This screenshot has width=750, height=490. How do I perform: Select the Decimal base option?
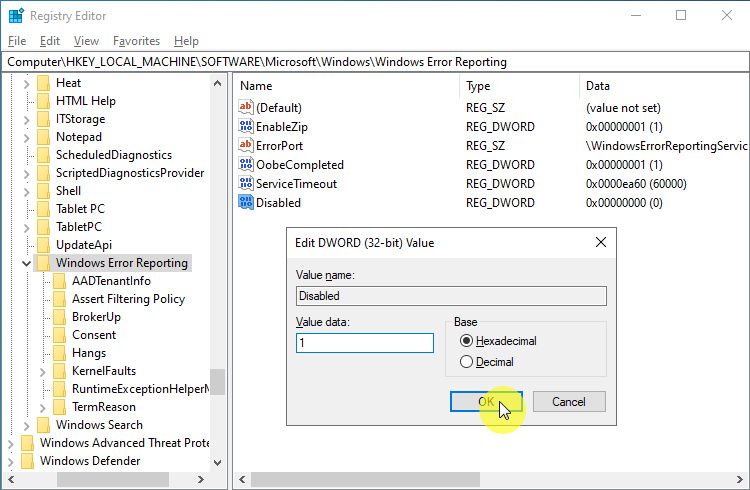[466, 362]
